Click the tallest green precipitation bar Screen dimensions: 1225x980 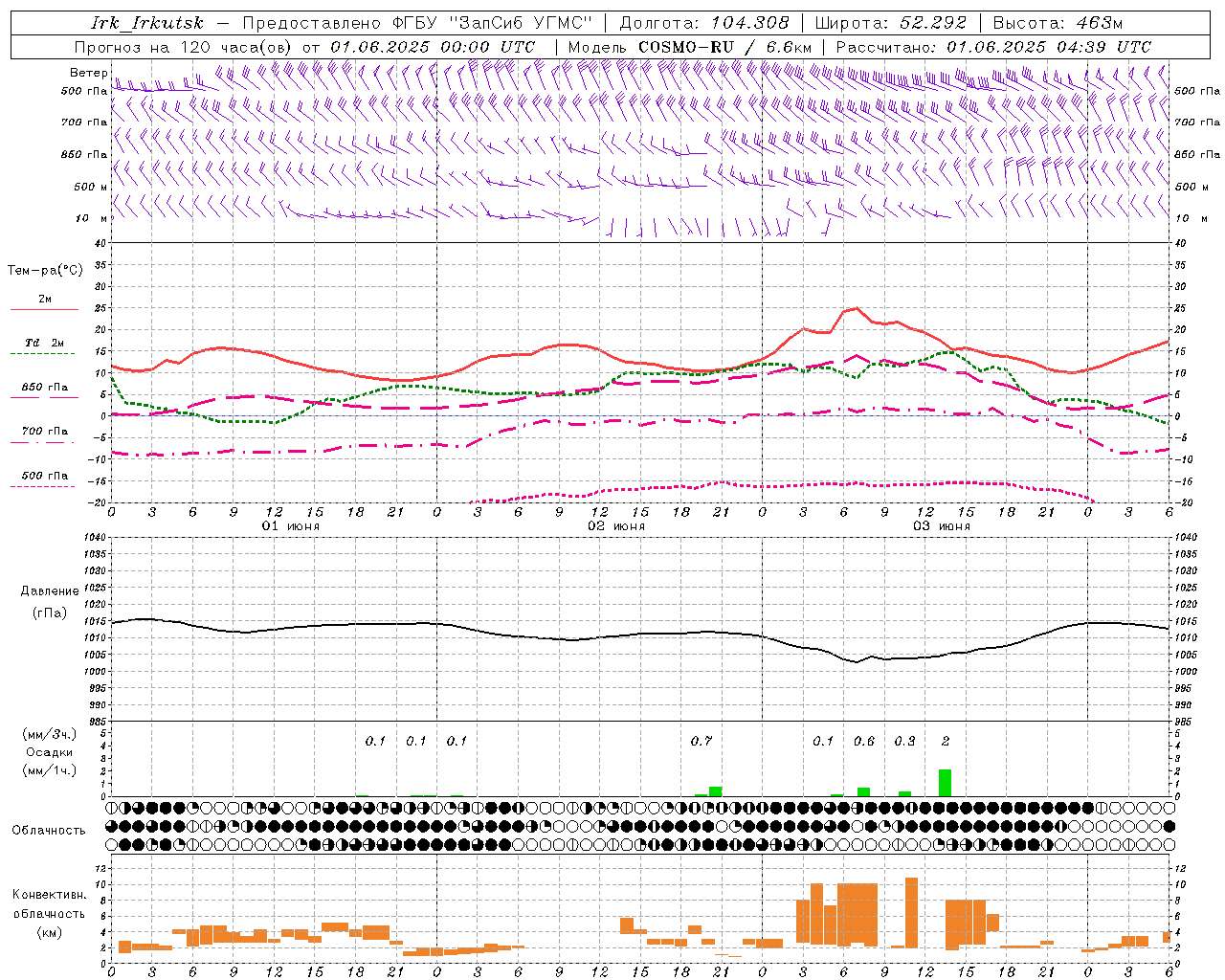click(946, 783)
